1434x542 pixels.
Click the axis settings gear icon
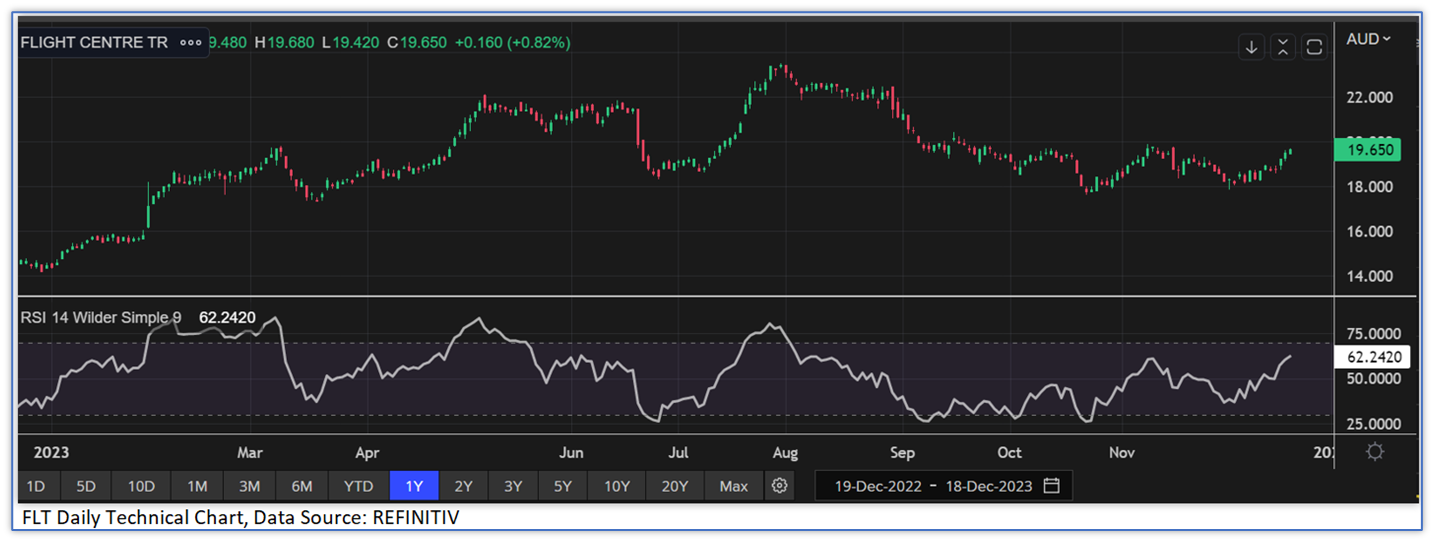[1375, 452]
